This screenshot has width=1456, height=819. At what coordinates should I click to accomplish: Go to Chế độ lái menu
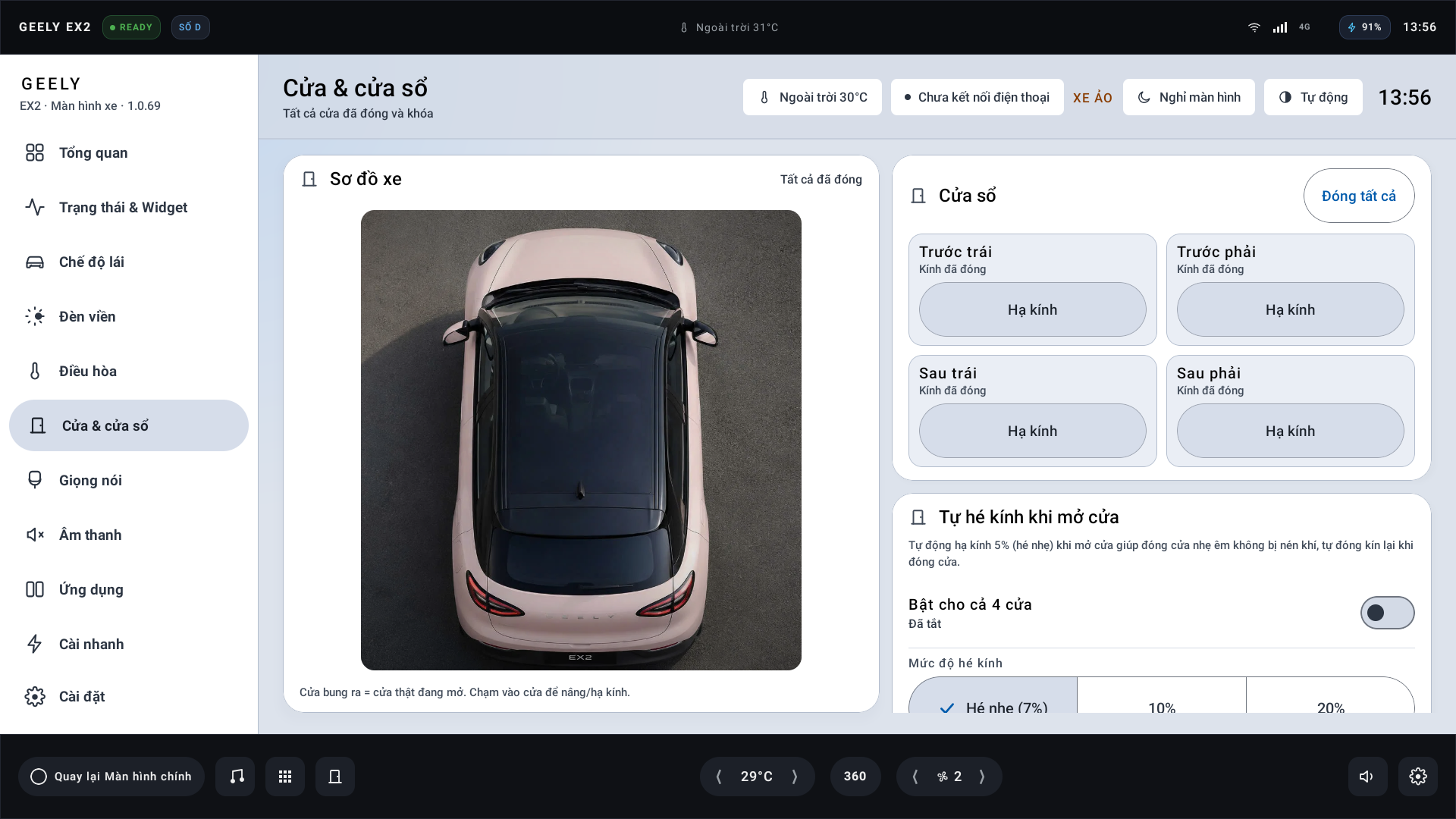129,262
